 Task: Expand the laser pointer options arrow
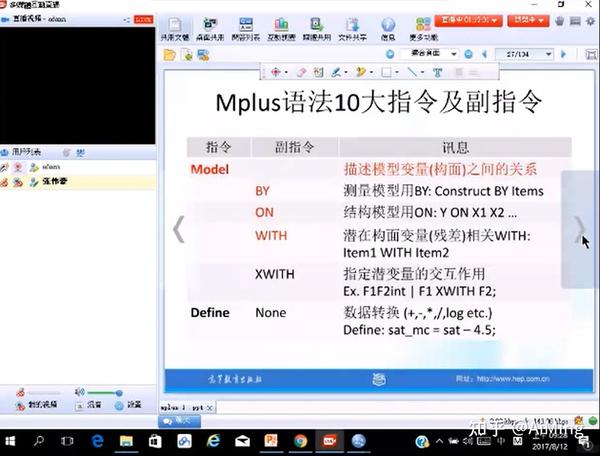tap(286, 72)
